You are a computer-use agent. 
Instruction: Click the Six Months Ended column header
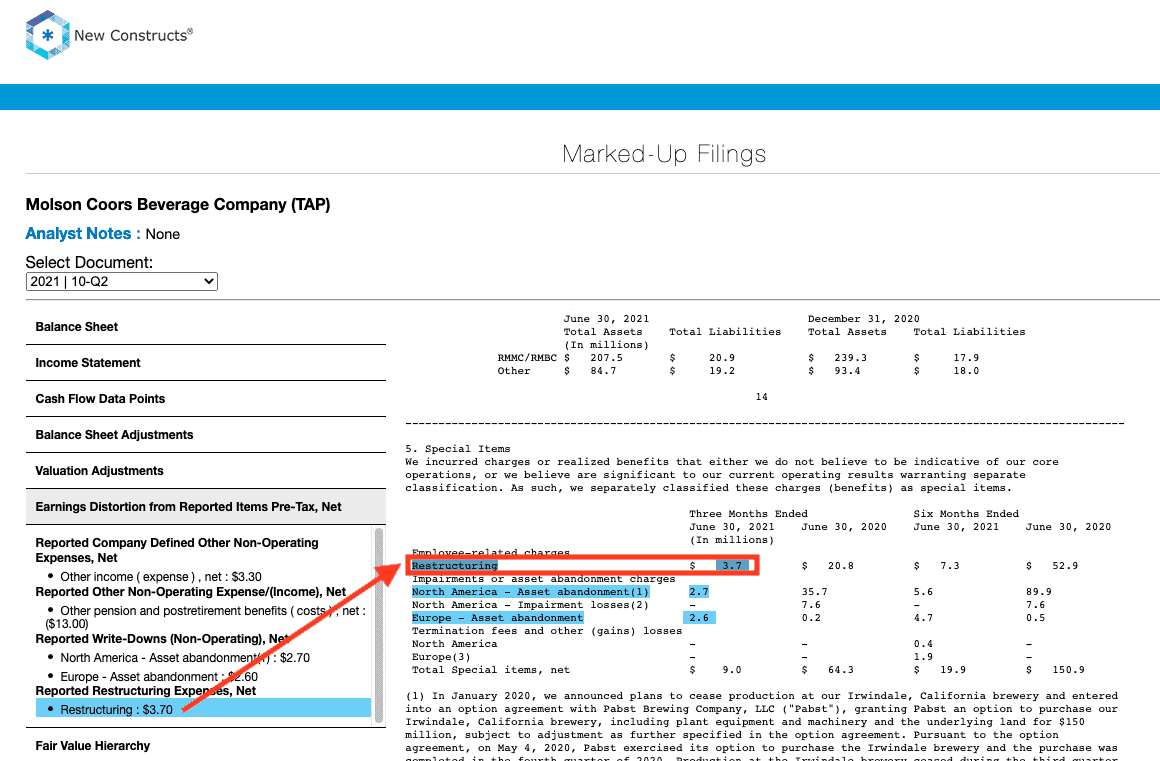tap(965, 514)
